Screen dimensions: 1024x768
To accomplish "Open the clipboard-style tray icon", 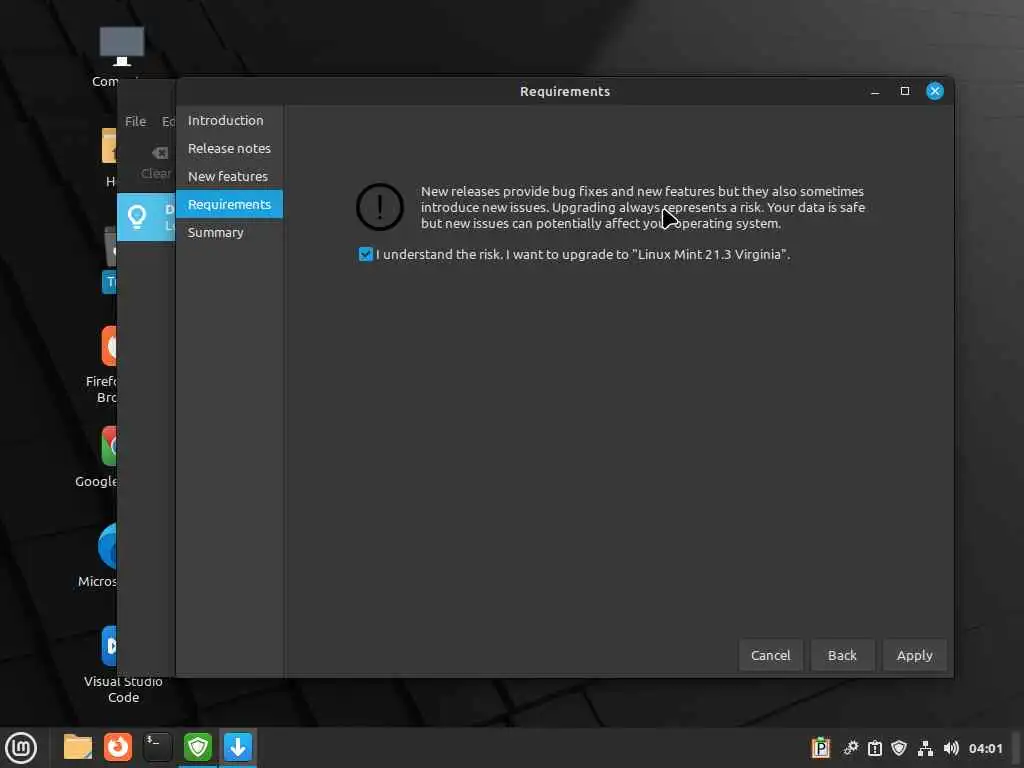I will [875, 748].
